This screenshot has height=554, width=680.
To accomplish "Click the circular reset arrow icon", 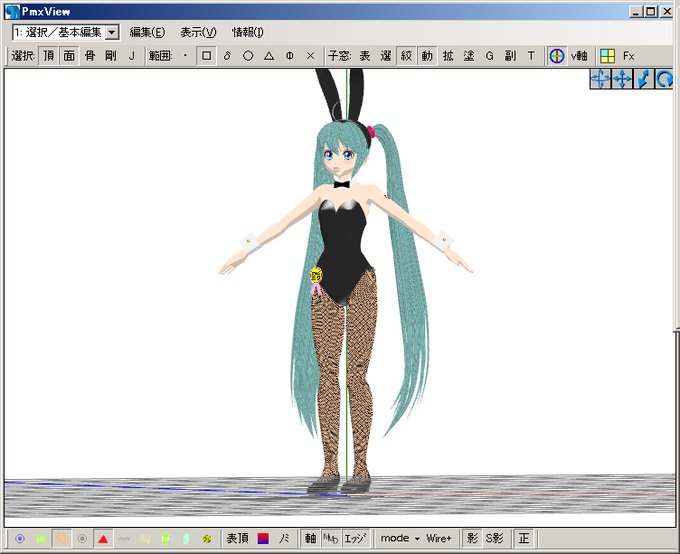I will pyautogui.click(x=664, y=79).
